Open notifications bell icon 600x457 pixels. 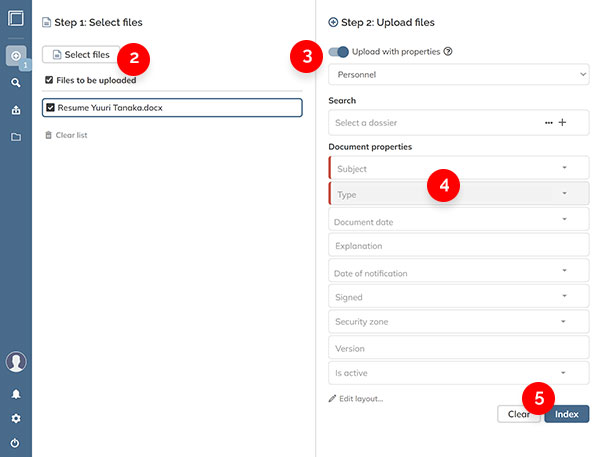click(15, 394)
